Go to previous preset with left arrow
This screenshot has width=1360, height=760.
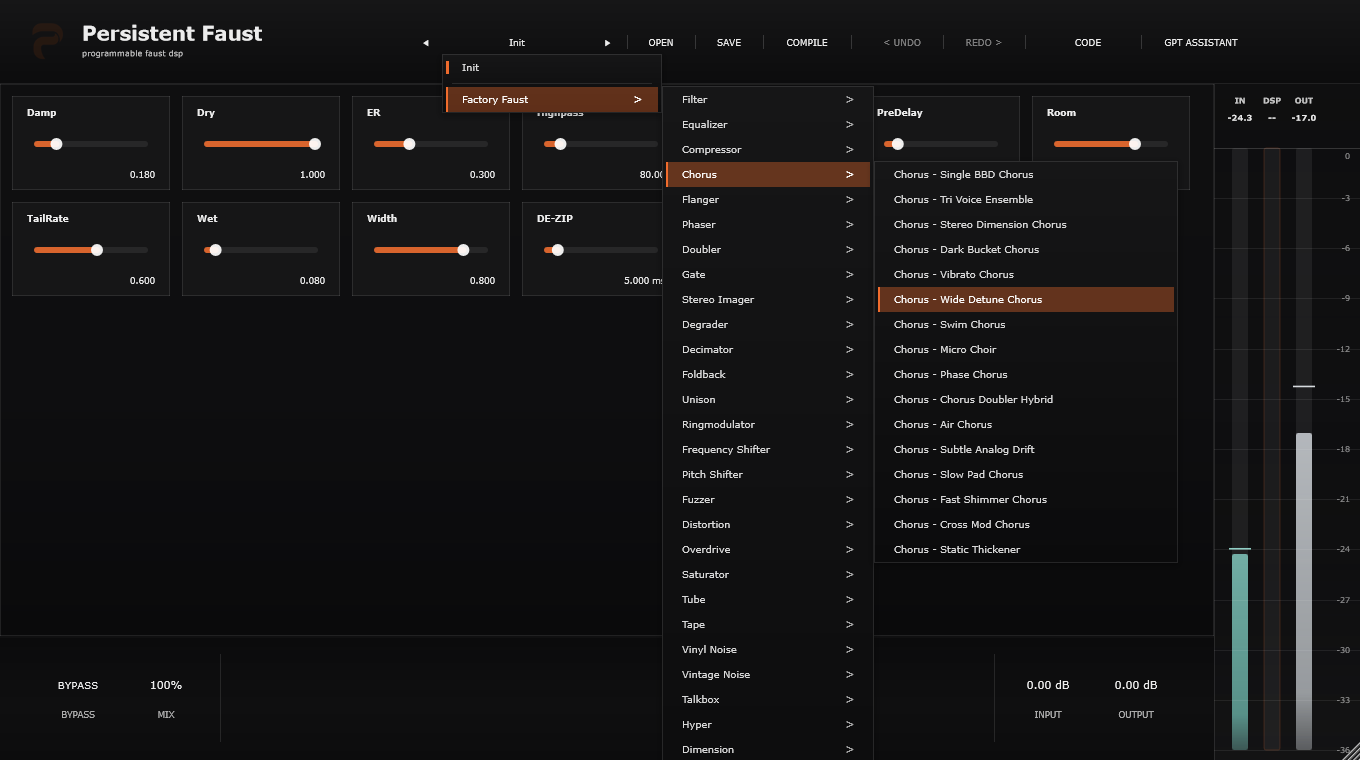[x=426, y=43]
